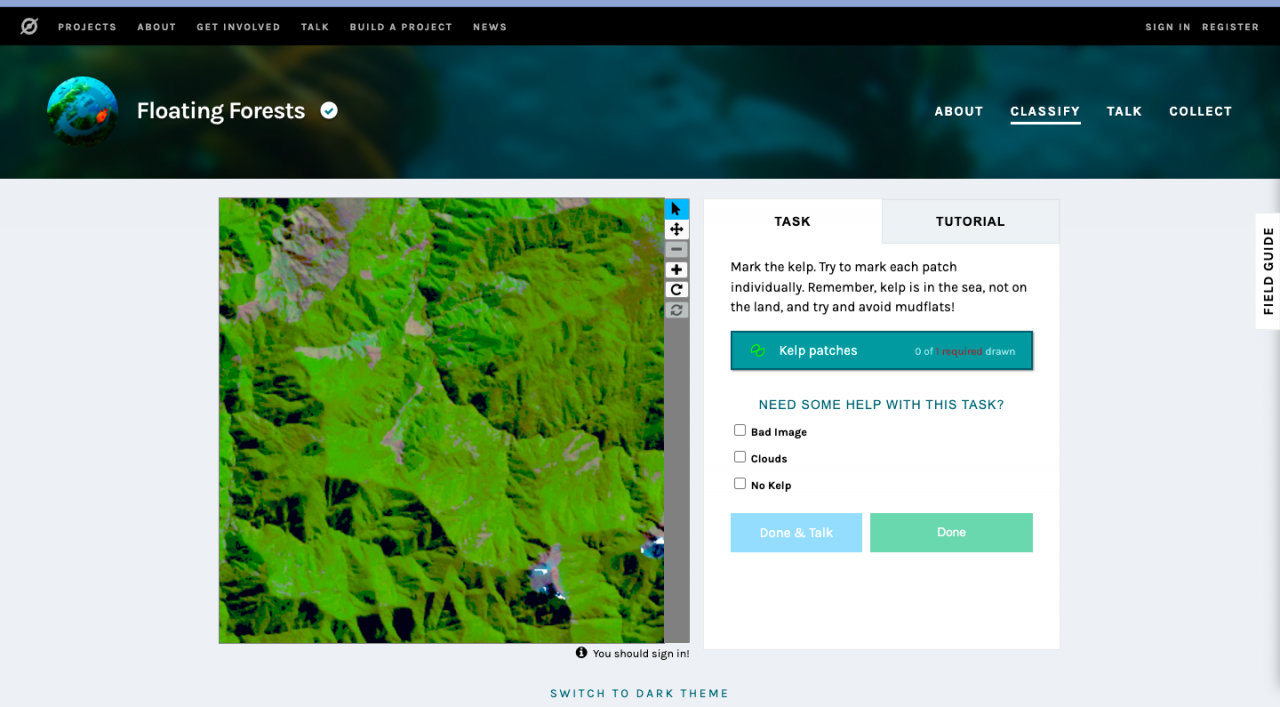Open the project About page link

click(959, 111)
